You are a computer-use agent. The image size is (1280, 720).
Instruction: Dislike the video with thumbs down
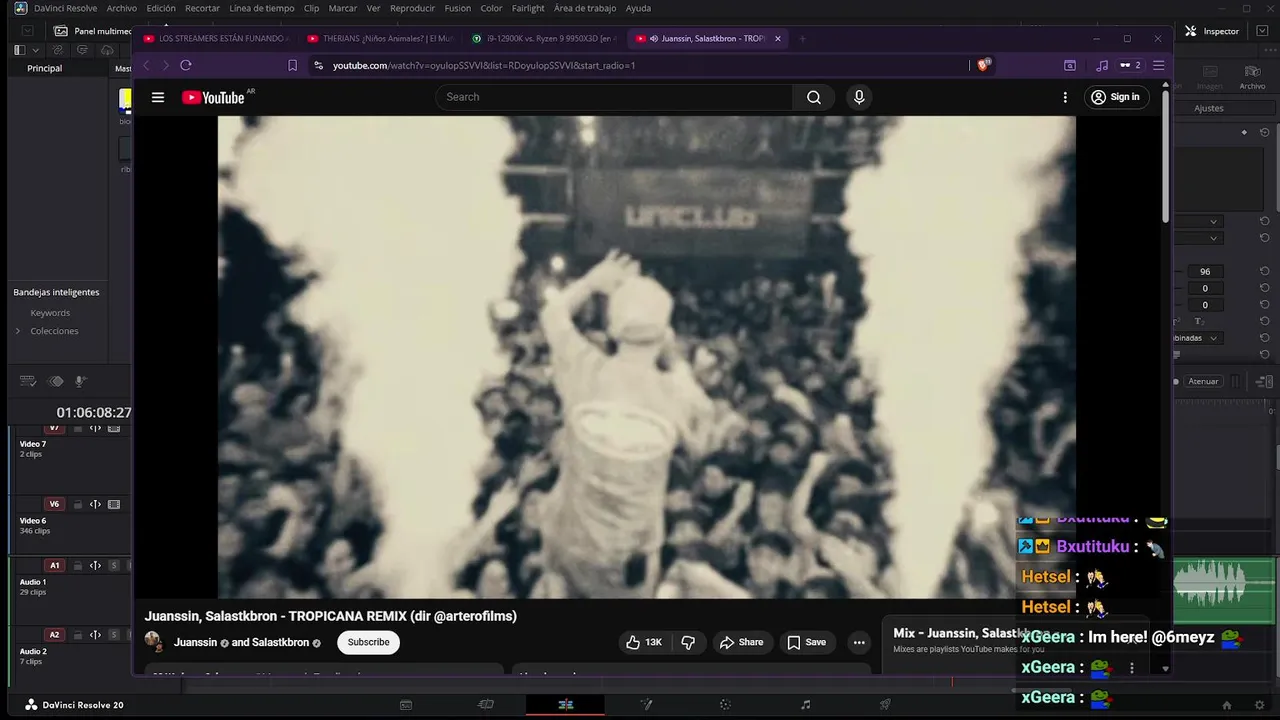tap(688, 642)
